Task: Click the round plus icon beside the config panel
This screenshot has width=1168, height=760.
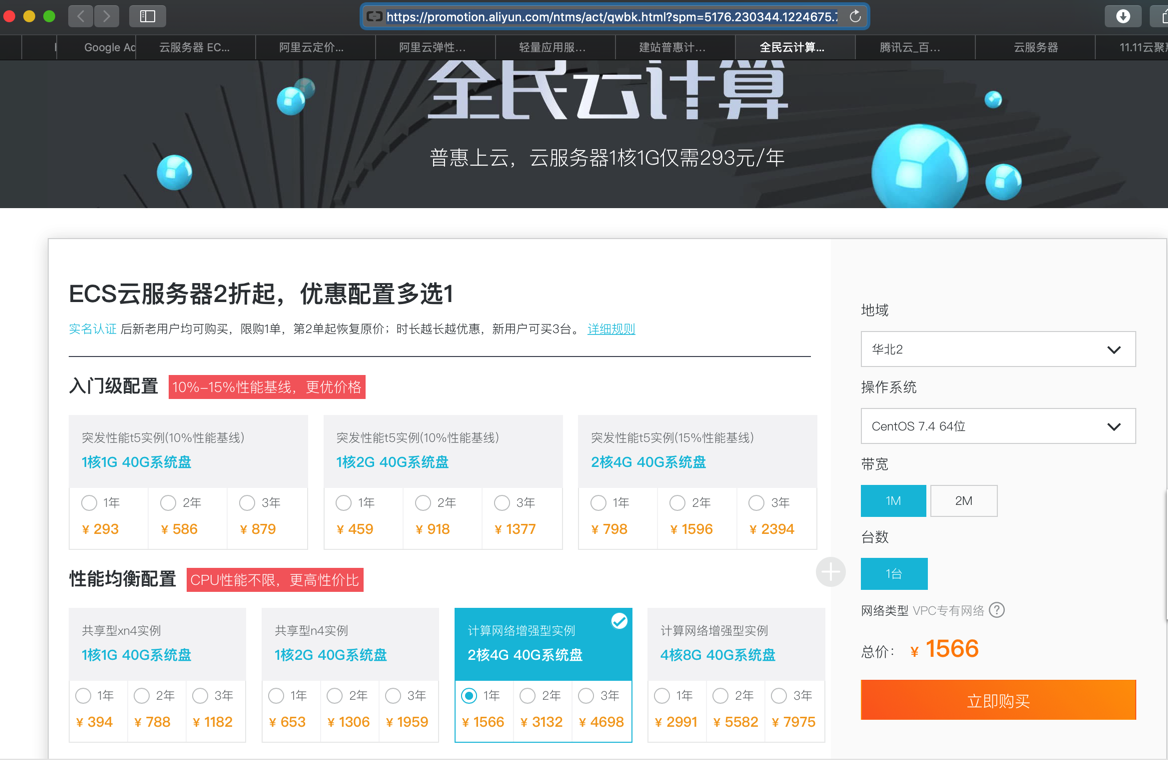Action: pyautogui.click(x=831, y=572)
